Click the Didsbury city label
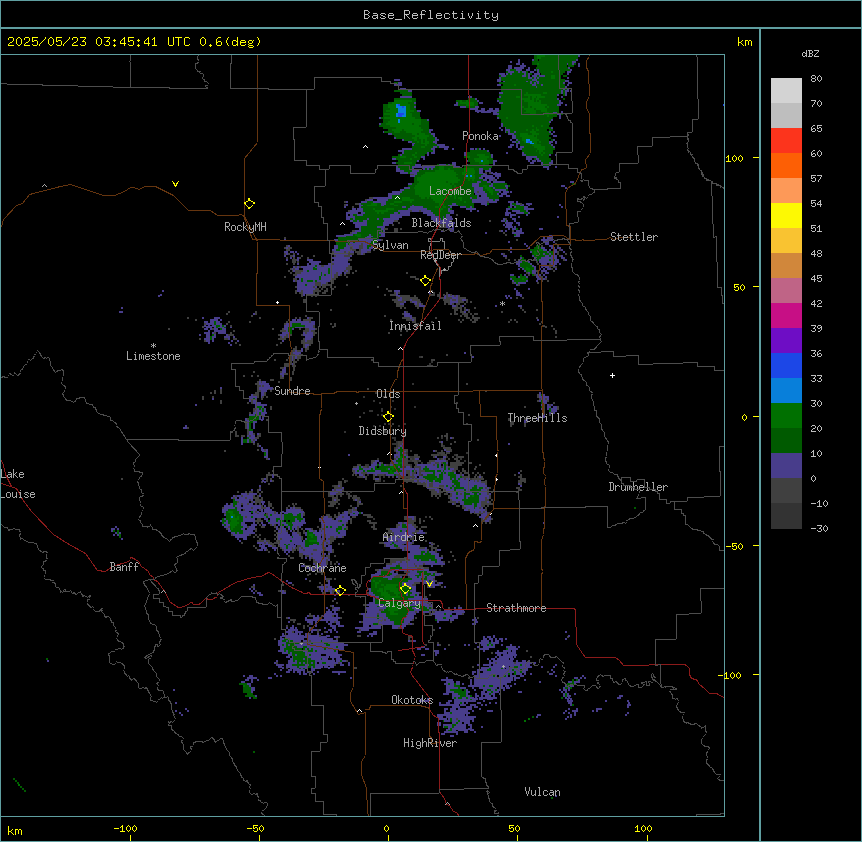This screenshot has height=842, width=862. [383, 431]
